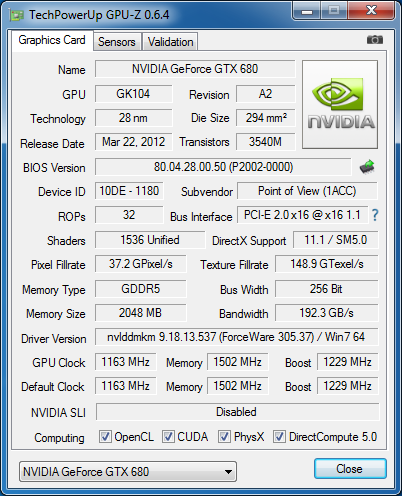
Task: Click the Memory Size field 2048 MB
Action: tap(141, 313)
